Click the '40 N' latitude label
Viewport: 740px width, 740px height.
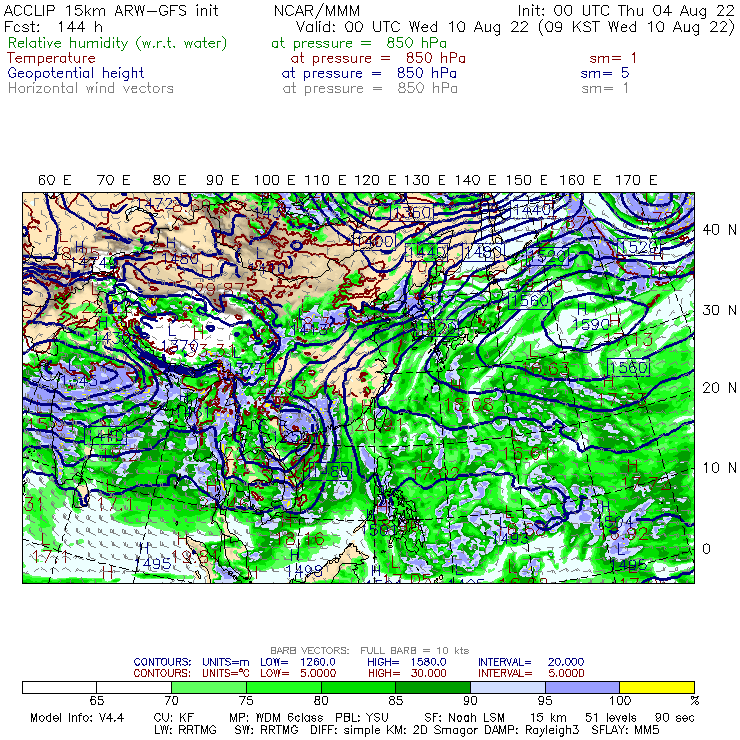pyautogui.click(x=719, y=230)
